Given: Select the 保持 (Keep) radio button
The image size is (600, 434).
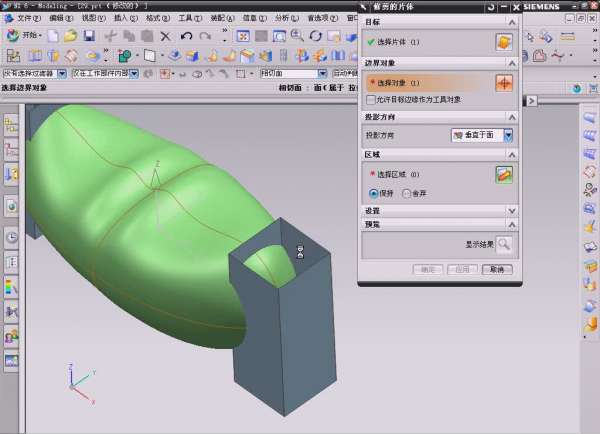Looking at the screenshot, I should click(x=374, y=193).
